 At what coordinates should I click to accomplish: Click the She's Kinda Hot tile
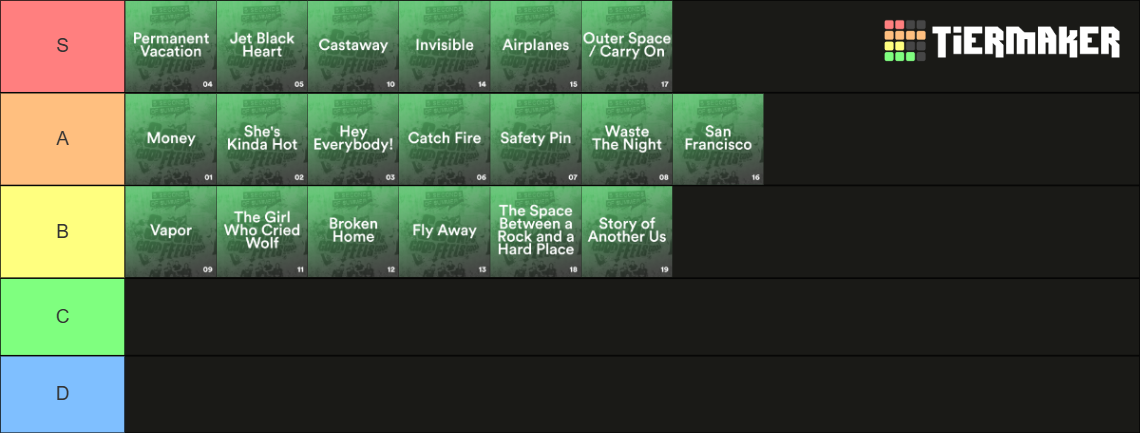point(262,139)
